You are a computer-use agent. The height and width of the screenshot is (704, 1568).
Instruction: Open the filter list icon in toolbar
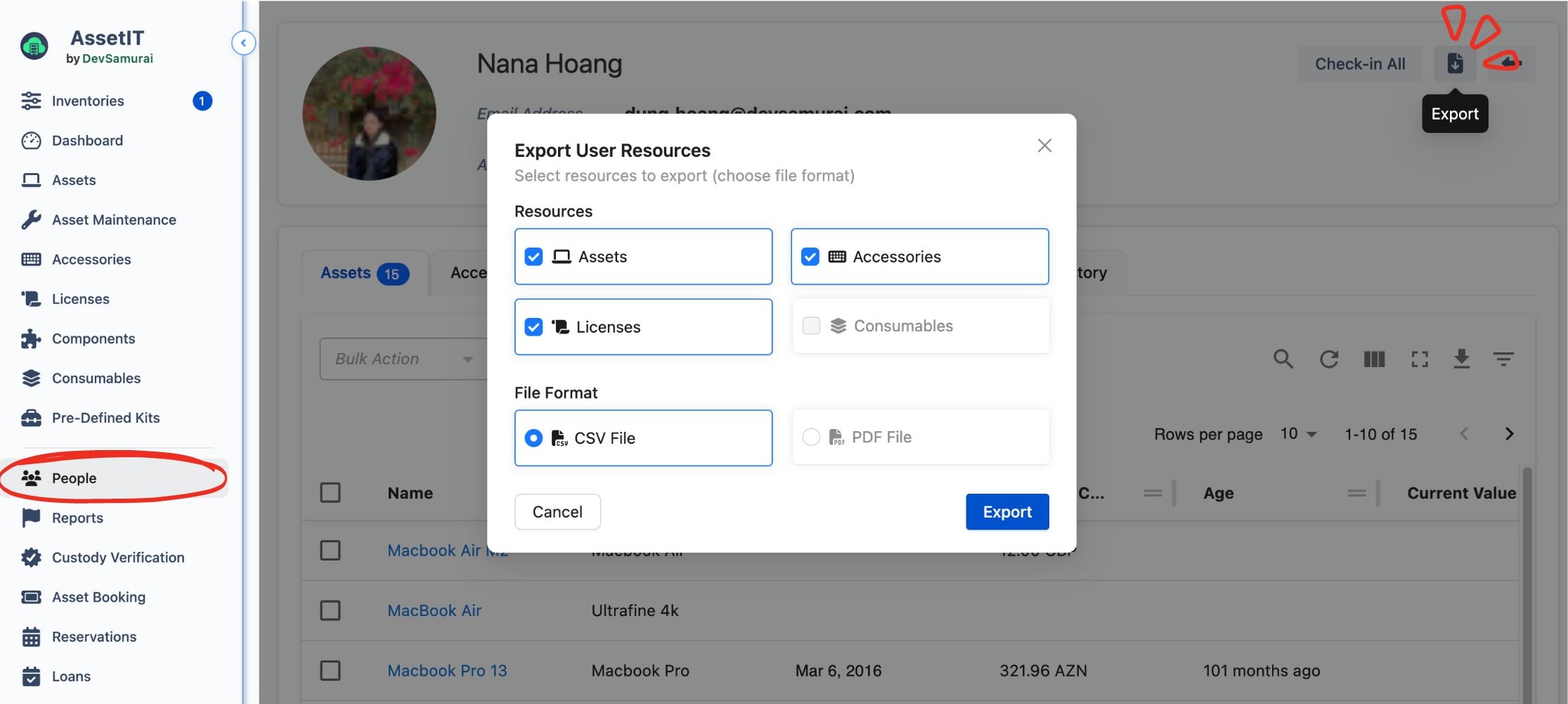(x=1503, y=359)
